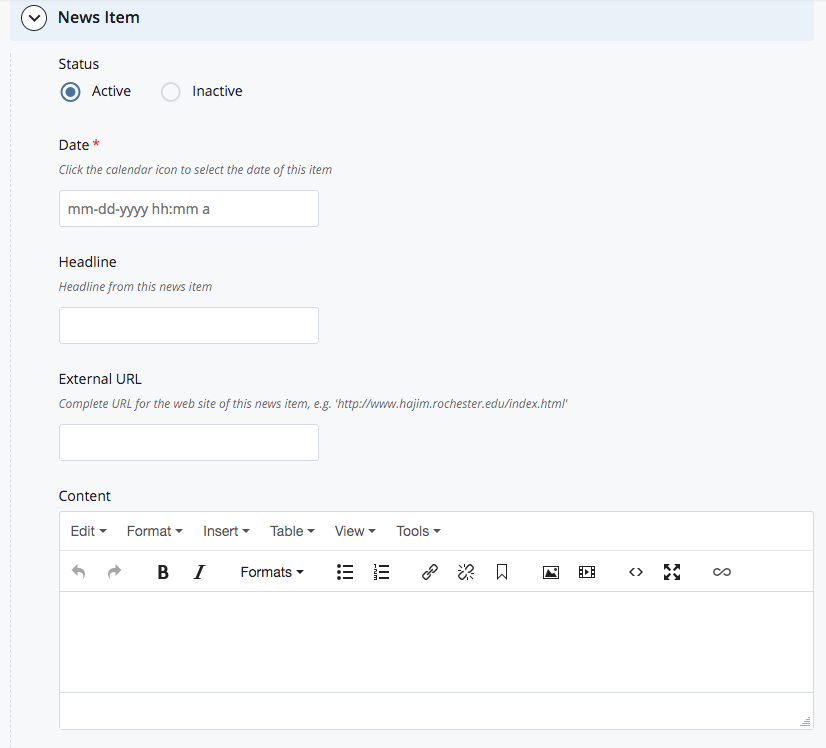Viewport: 826px width, 748px height.
Task: Click the Headline field label
Action: 87,262
